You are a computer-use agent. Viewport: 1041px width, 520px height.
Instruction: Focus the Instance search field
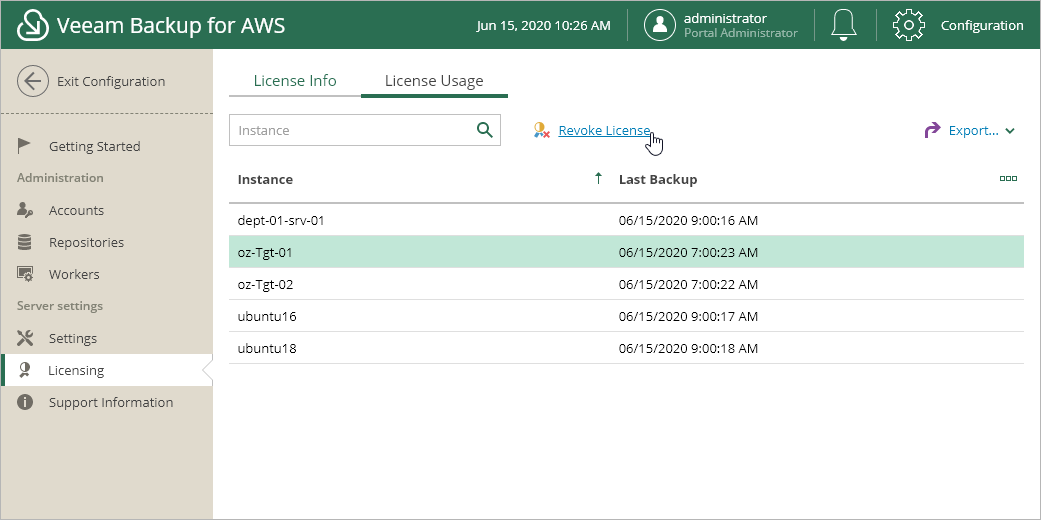click(350, 130)
